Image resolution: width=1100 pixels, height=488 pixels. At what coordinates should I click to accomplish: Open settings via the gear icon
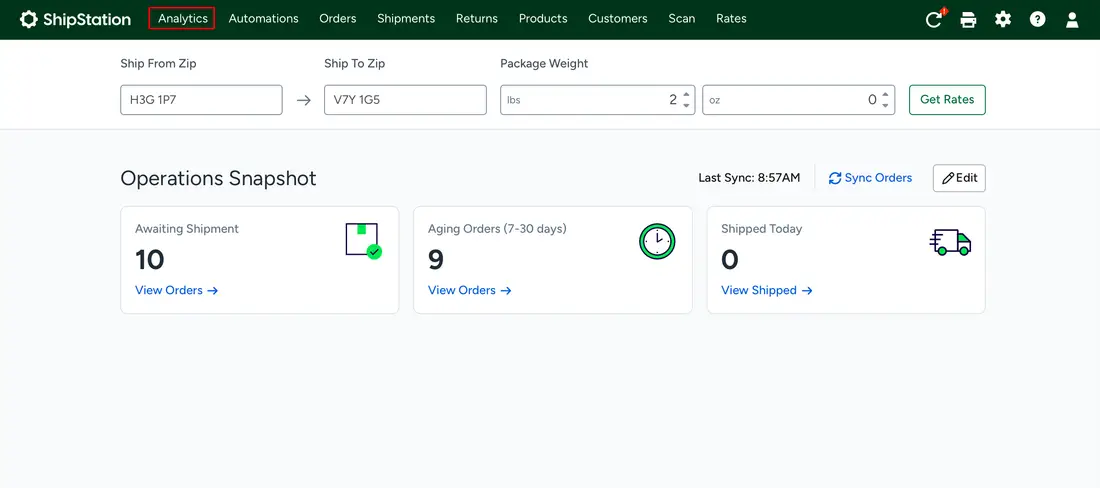click(x=1003, y=19)
